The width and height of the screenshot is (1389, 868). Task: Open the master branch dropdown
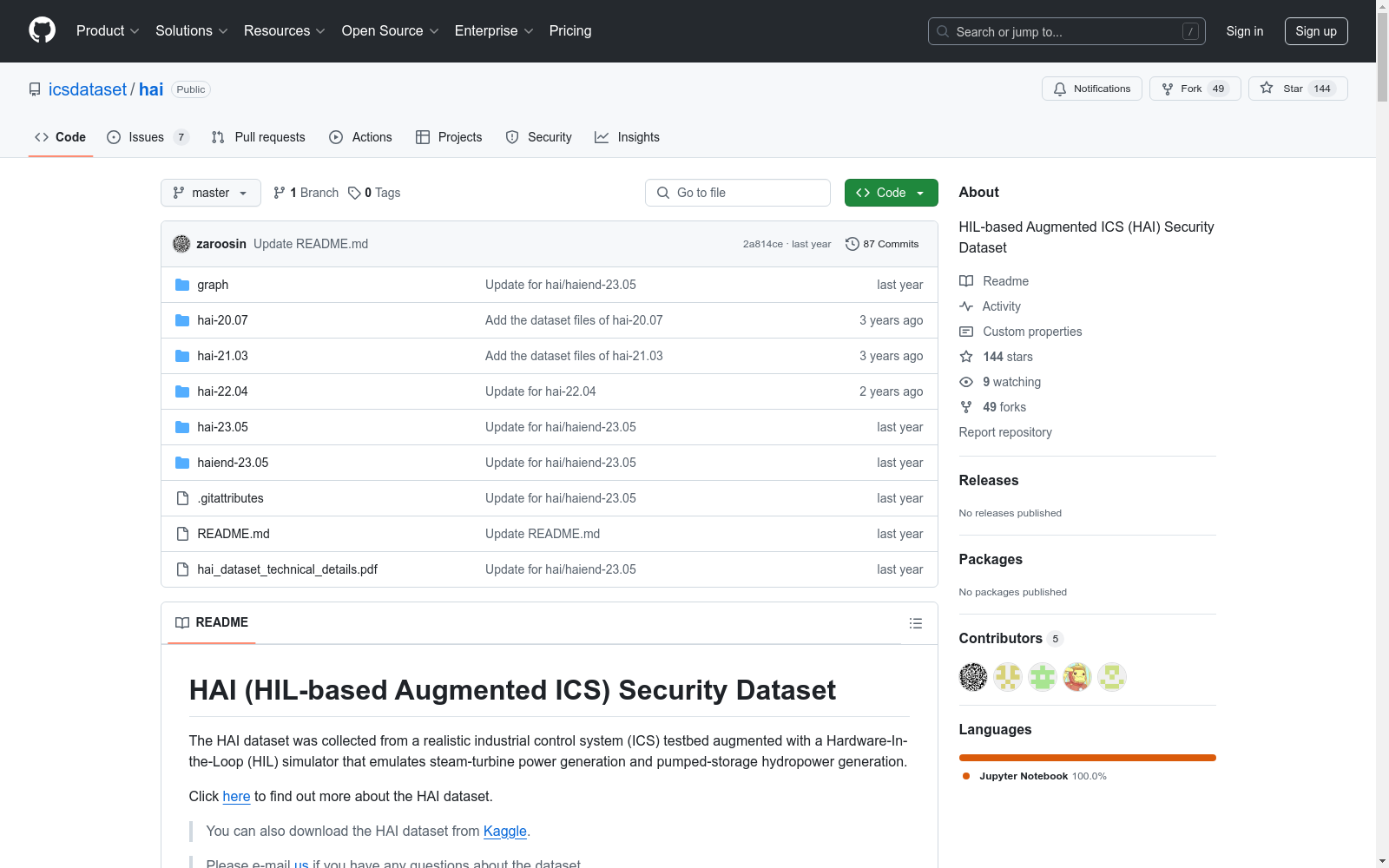tap(211, 193)
